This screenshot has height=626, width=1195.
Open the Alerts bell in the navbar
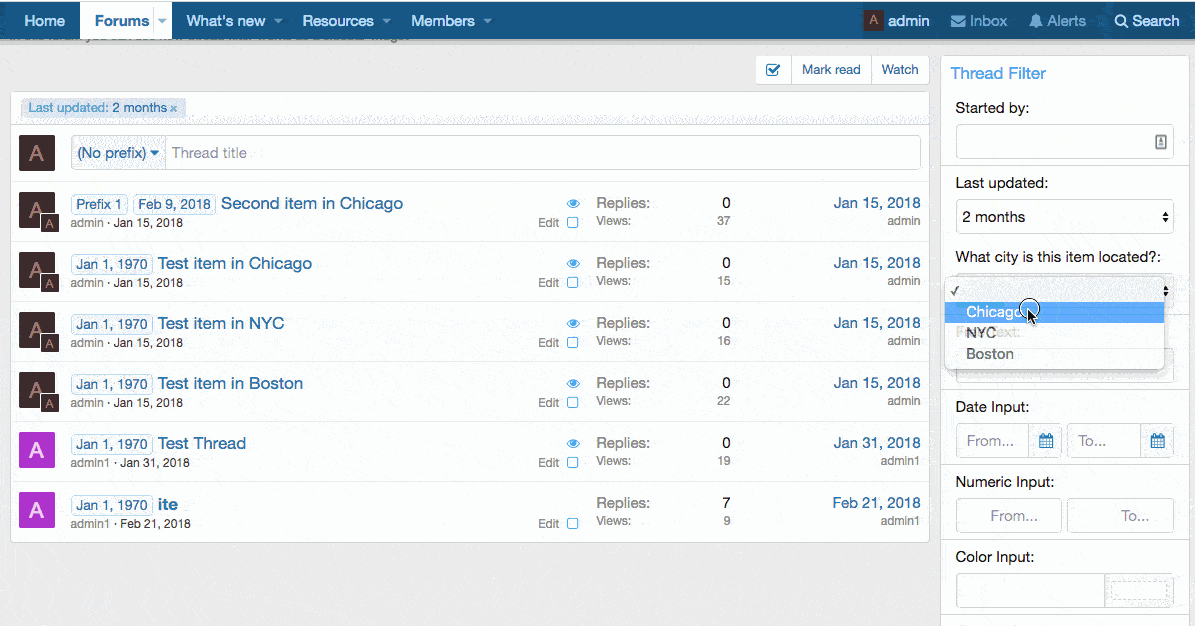[x=1057, y=21]
